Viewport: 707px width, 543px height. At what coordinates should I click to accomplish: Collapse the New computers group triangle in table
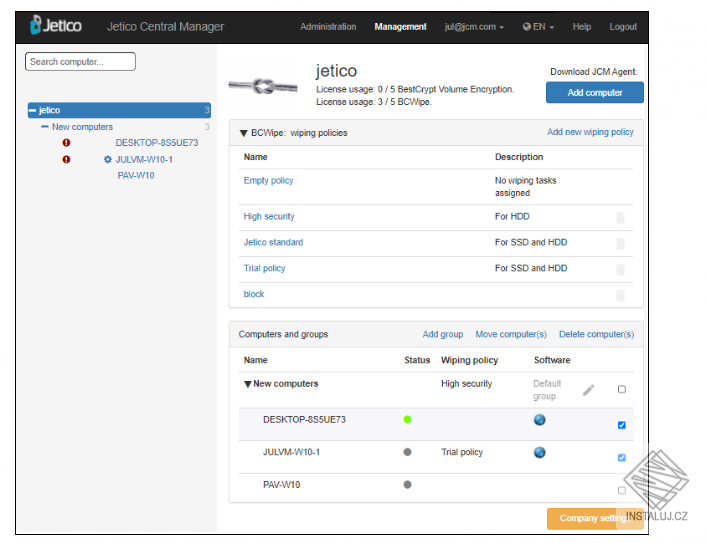click(x=248, y=384)
